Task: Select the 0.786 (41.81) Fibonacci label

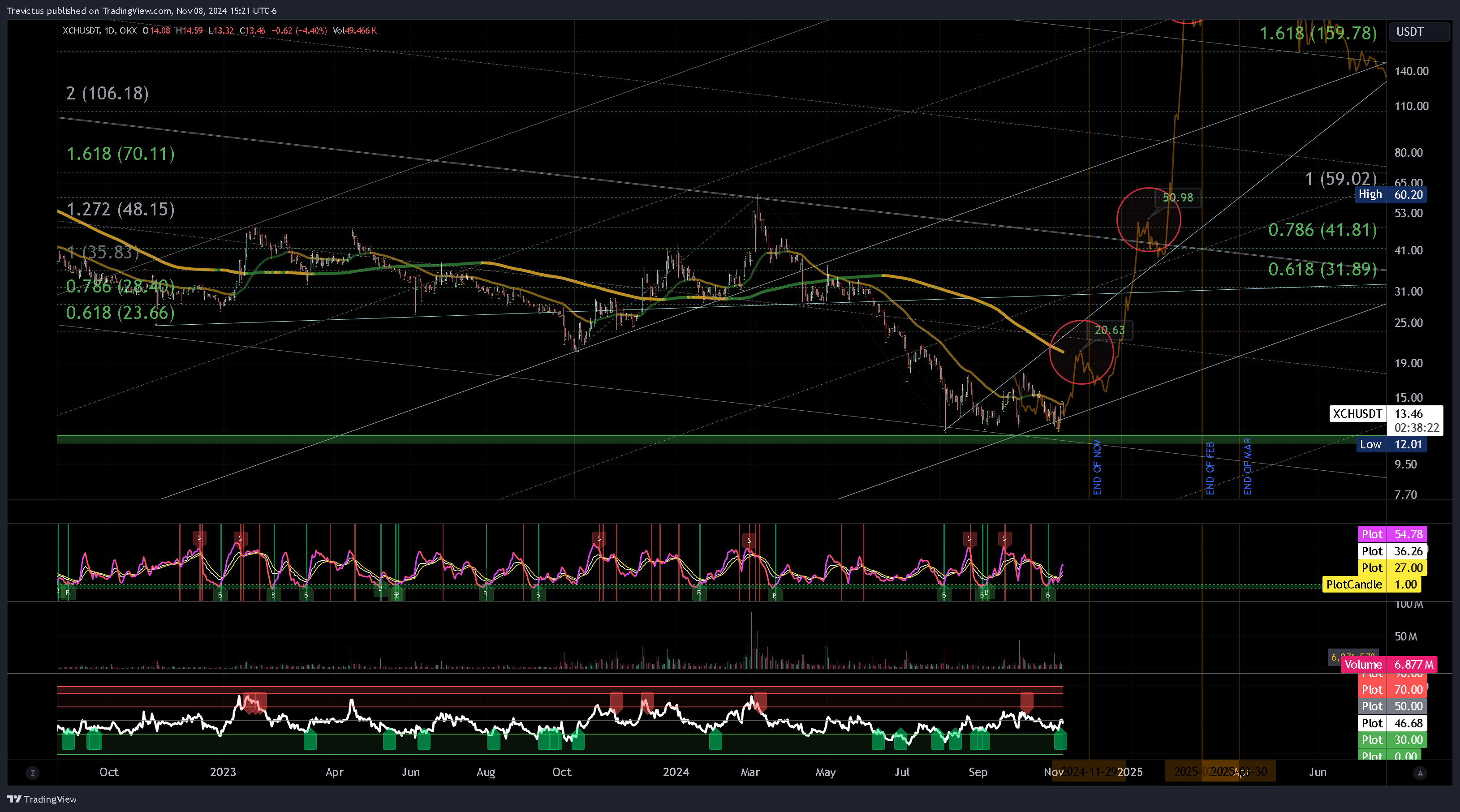Action: pyautogui.click(x=1322, y=230)
